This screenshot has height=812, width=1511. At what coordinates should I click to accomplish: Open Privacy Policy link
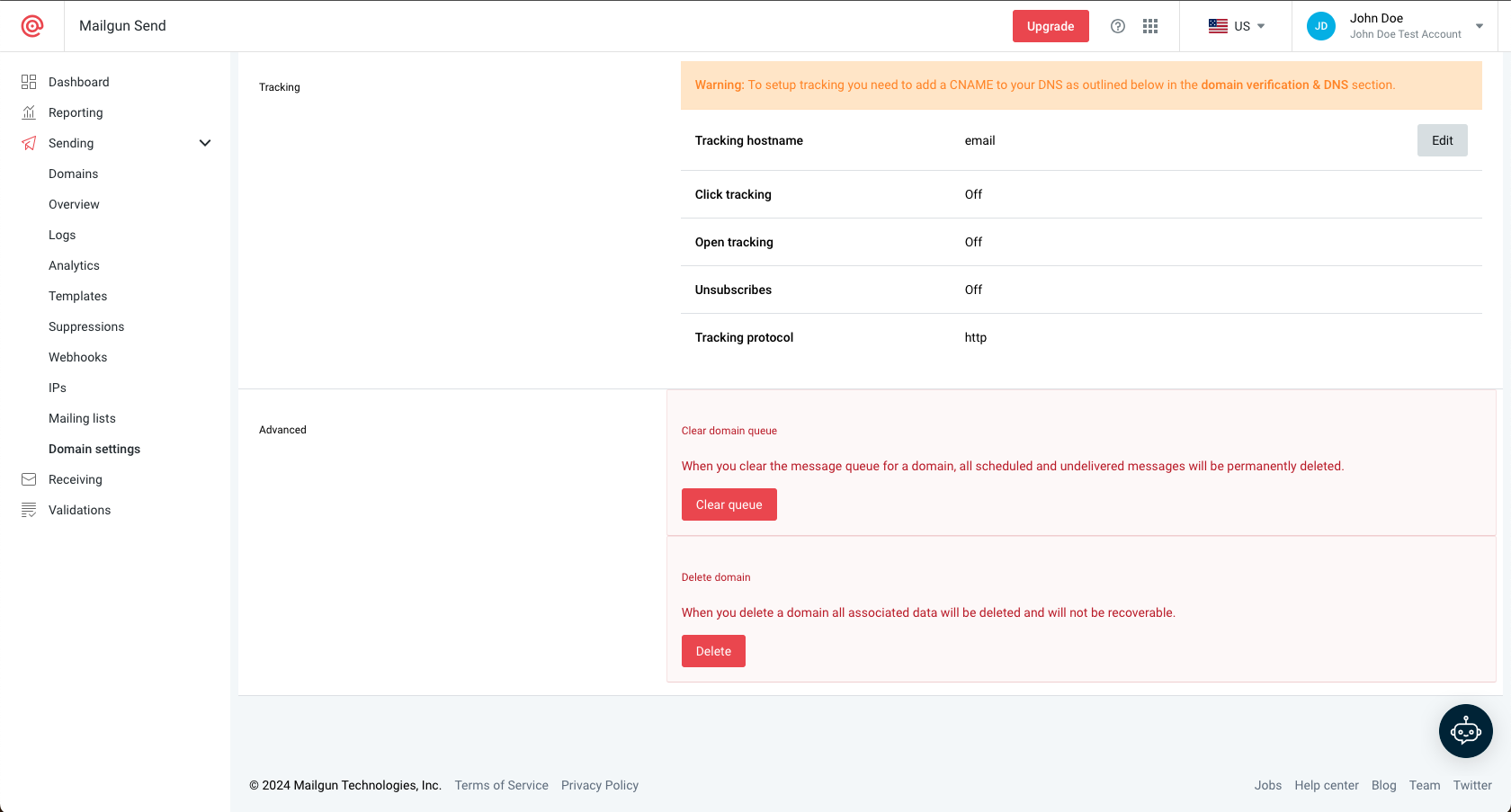click(600, 785)
